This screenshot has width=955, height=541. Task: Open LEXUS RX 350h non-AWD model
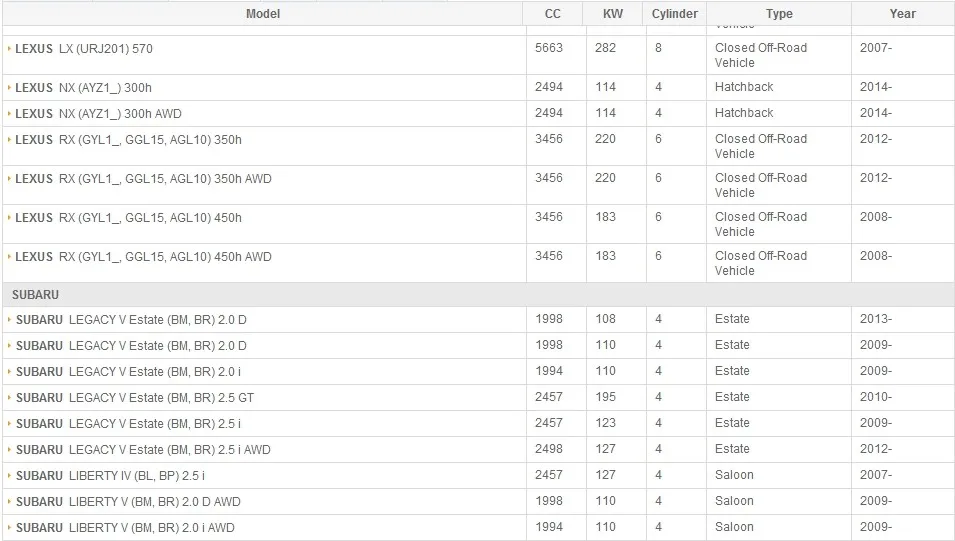(129, 140)
